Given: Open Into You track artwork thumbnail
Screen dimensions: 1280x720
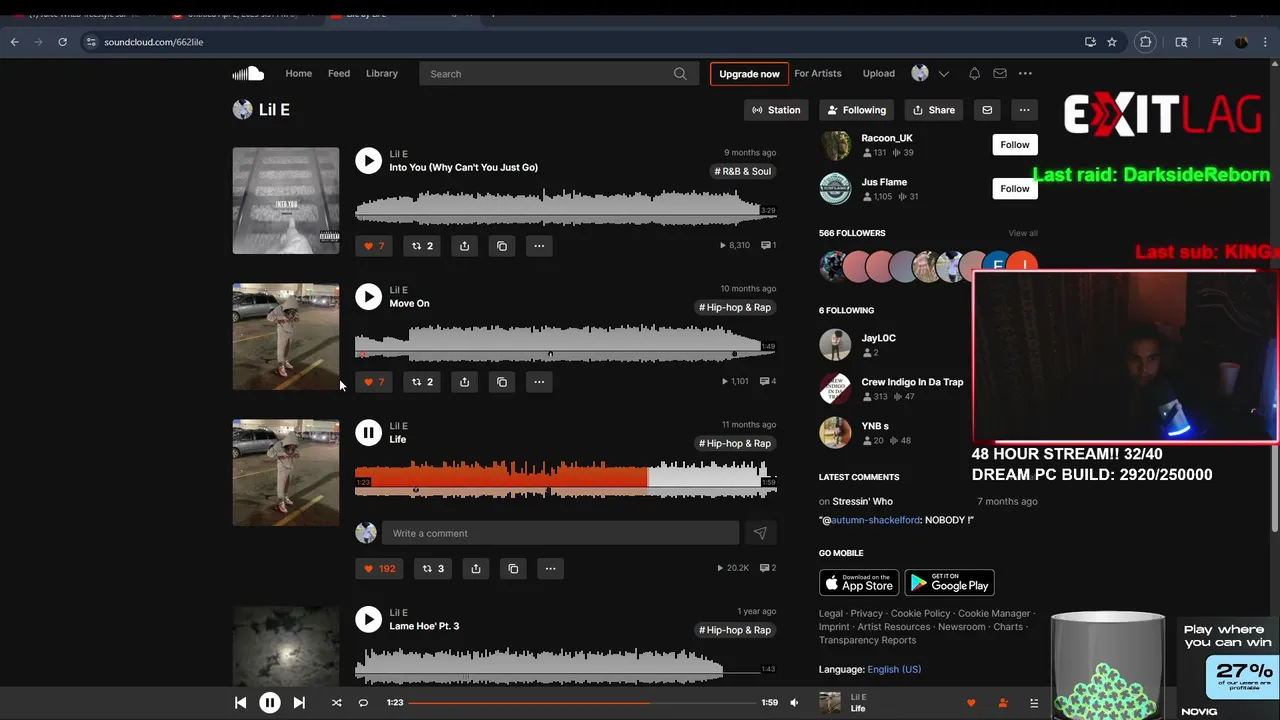Looking at the screenshot, I should point(286,201).
